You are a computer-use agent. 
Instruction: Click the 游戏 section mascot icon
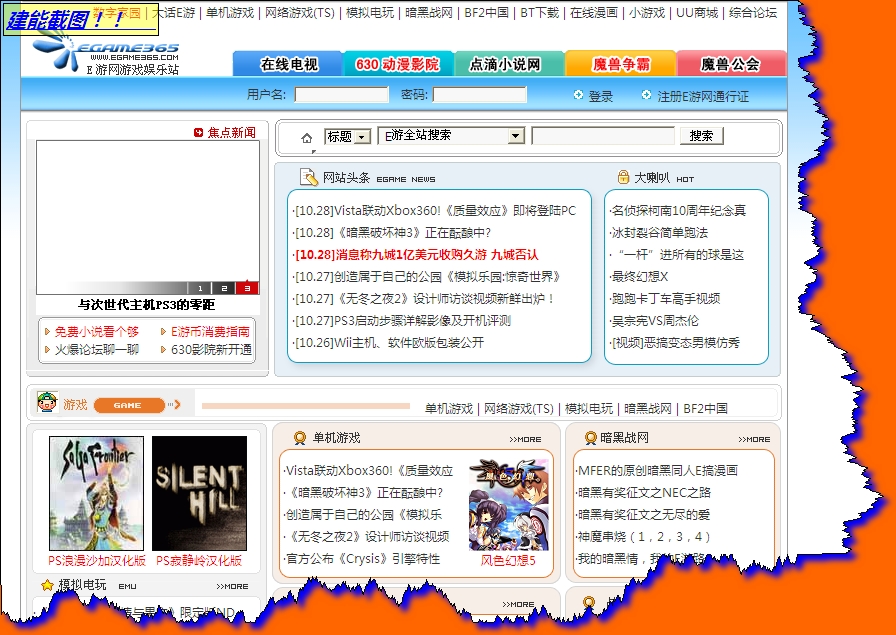coord(47,402)
